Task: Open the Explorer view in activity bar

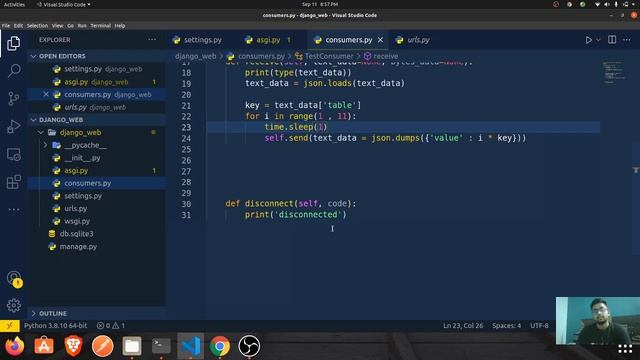Action: pos(13,43)
